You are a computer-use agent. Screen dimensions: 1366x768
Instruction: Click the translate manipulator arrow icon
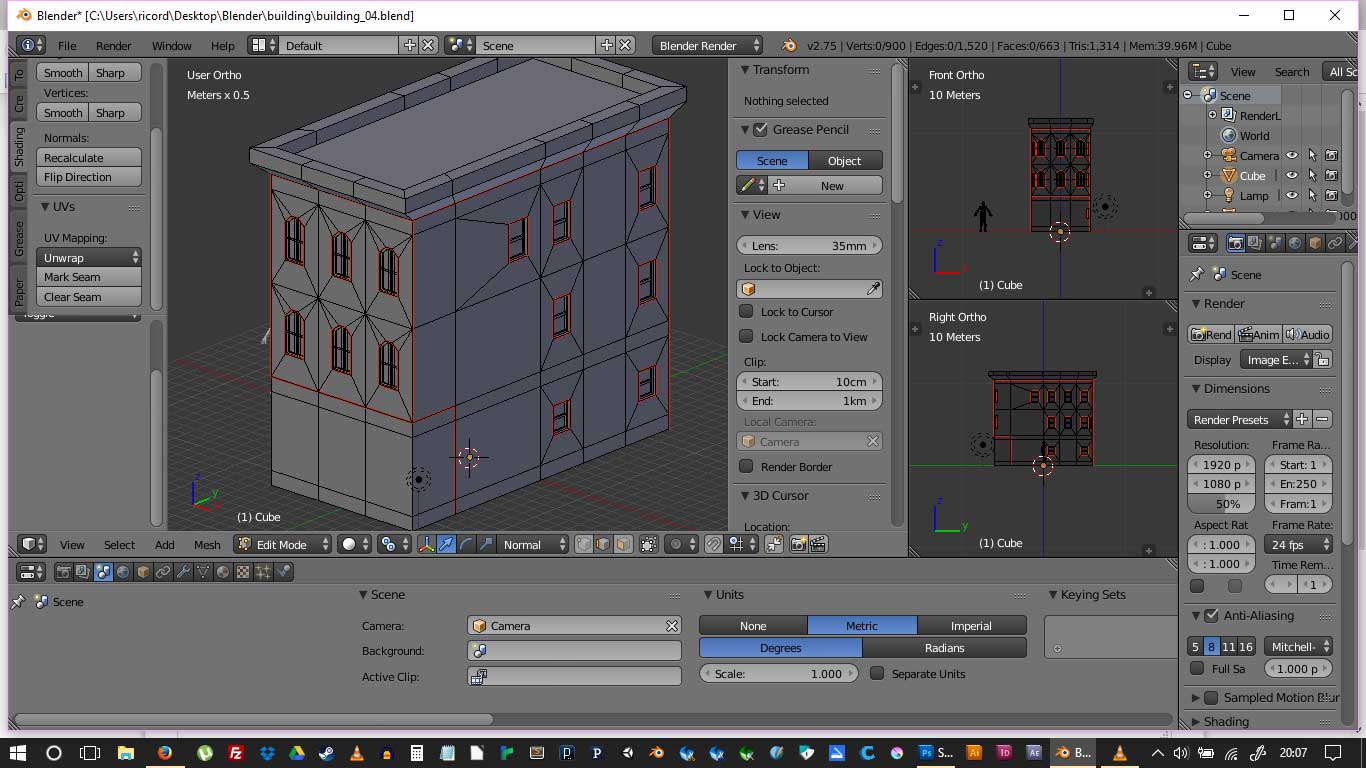(x=446, y=544)
